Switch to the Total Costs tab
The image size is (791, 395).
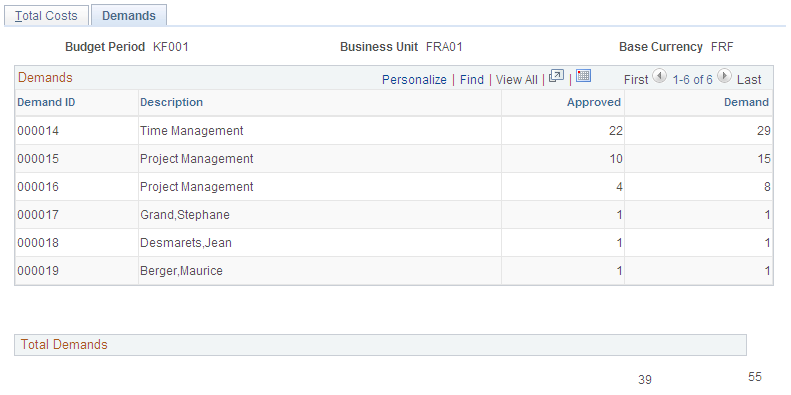46,16
